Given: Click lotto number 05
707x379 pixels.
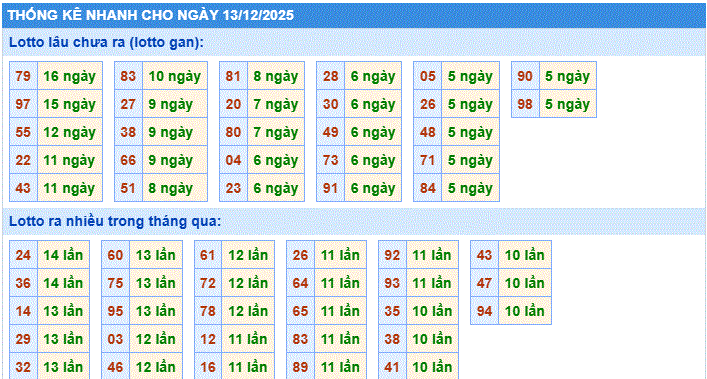Looking at the screenshot, I should pos(427,76).
